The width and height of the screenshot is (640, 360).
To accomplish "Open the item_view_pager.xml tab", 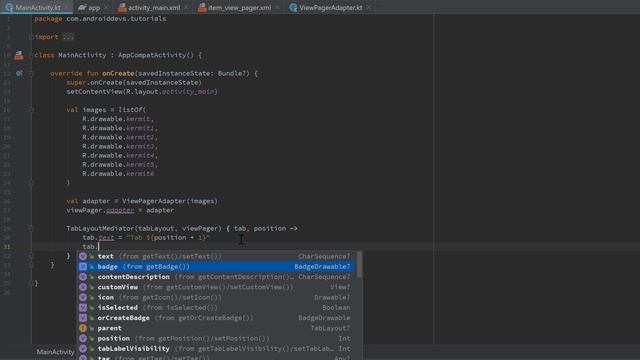I will [240, 7].
